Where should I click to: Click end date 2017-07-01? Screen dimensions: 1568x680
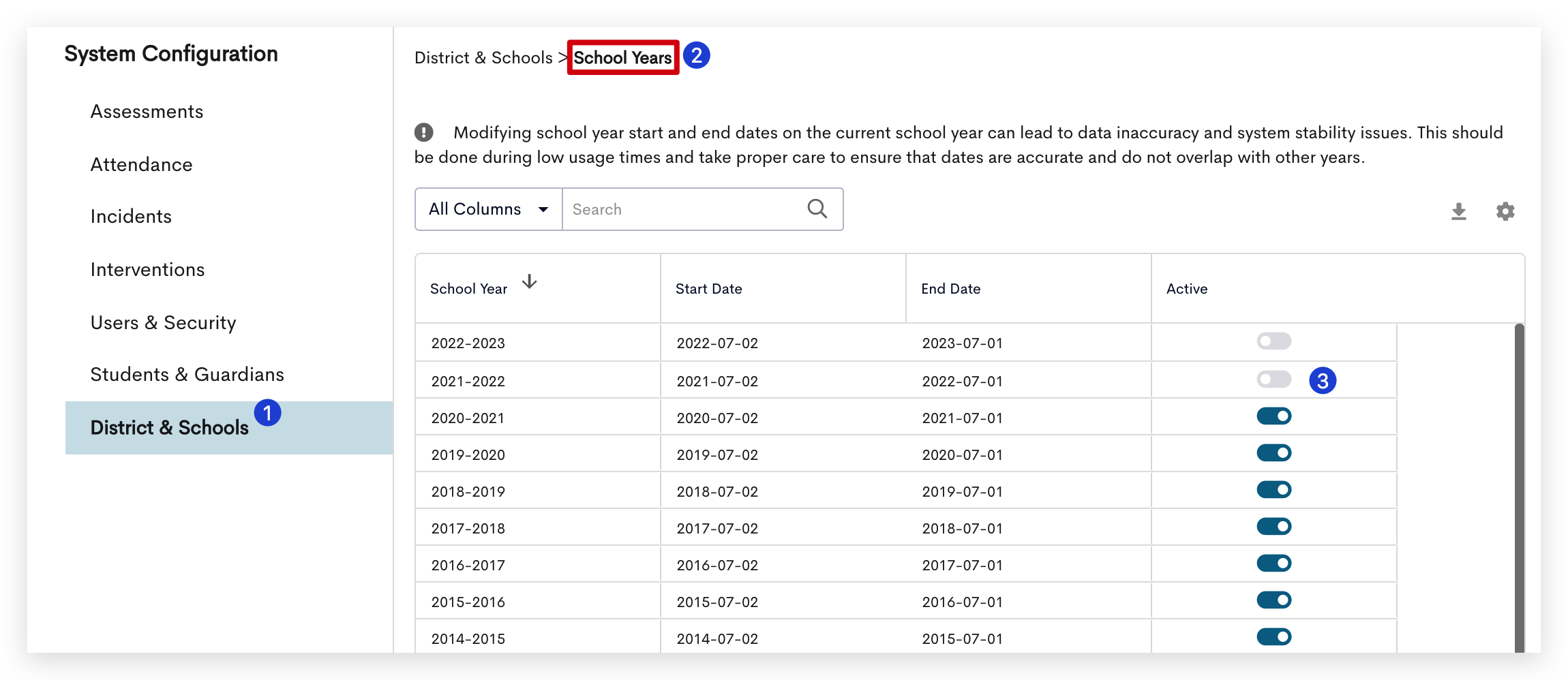tap(963, 566)
